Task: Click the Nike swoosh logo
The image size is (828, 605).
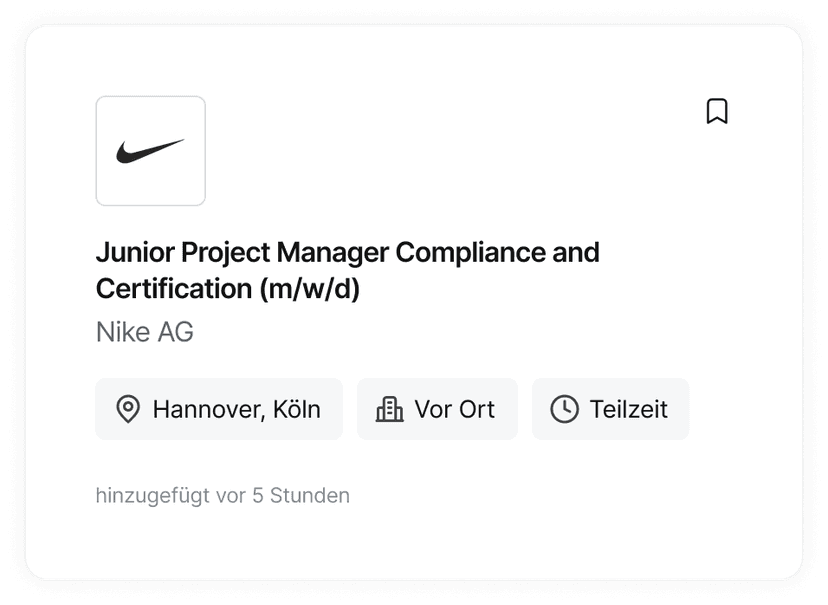Action: tap(150, 151)
